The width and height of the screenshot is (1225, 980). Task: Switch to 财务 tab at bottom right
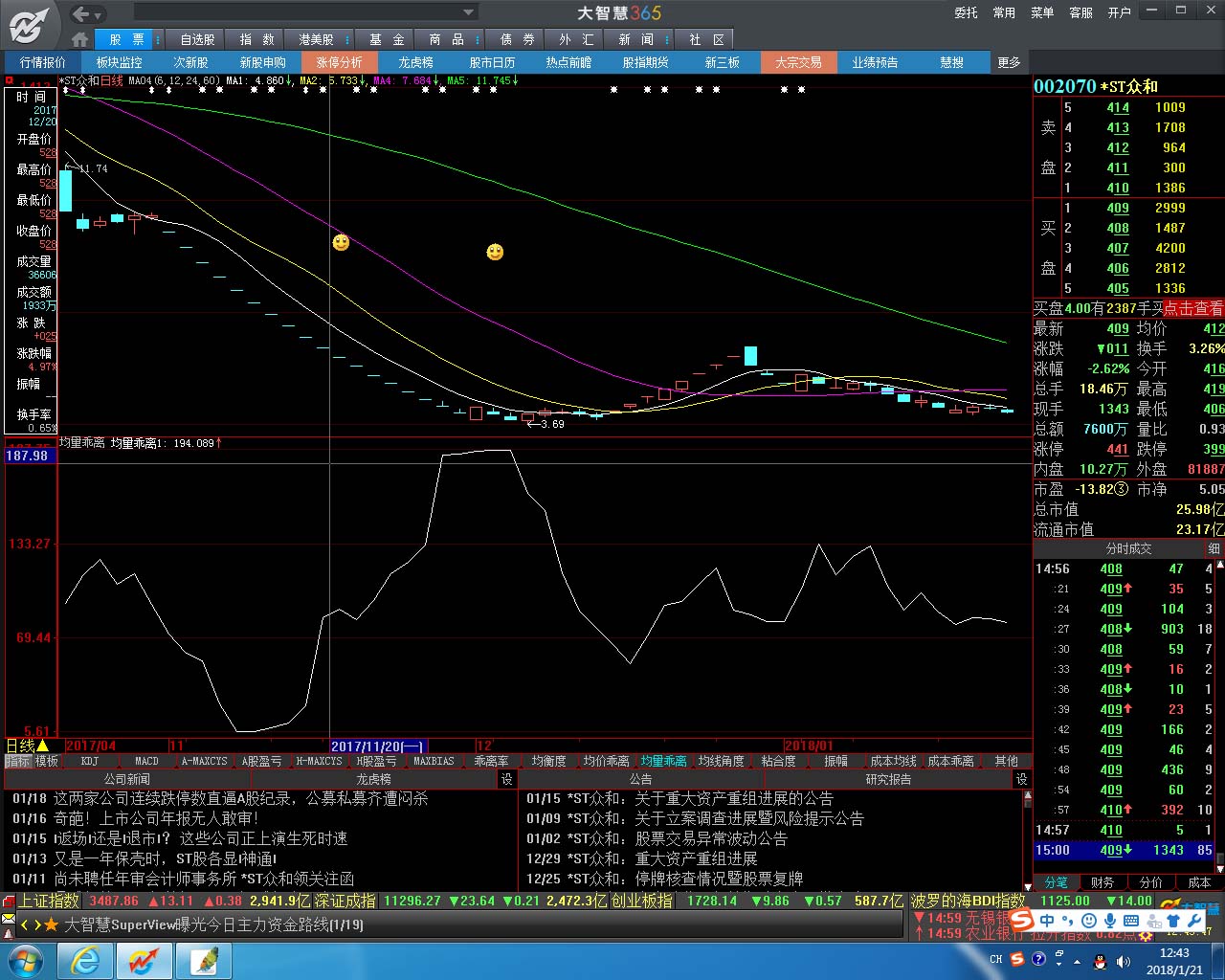[1102, 881]
